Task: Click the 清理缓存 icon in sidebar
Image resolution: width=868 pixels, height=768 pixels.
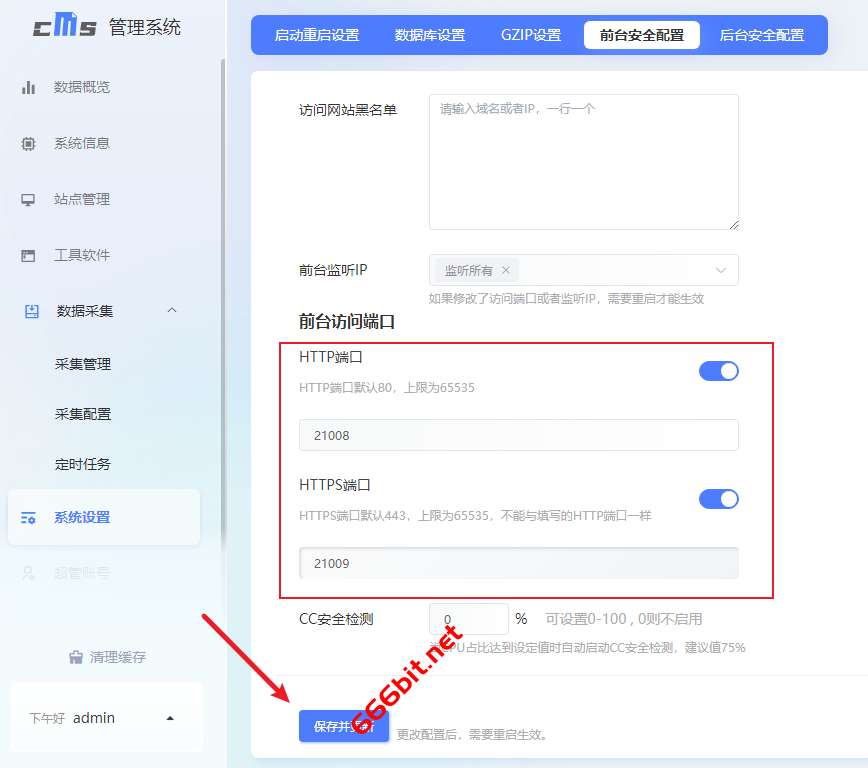Action: tap(75, 657)
